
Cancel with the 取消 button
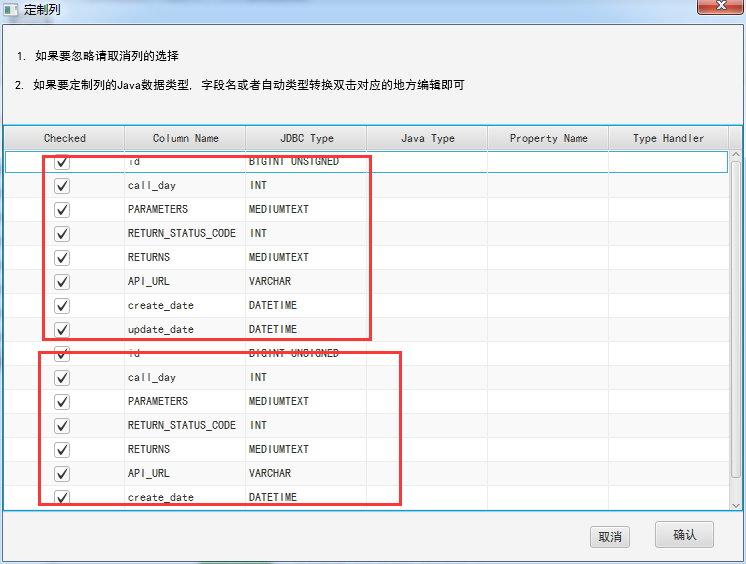point(610,537)
